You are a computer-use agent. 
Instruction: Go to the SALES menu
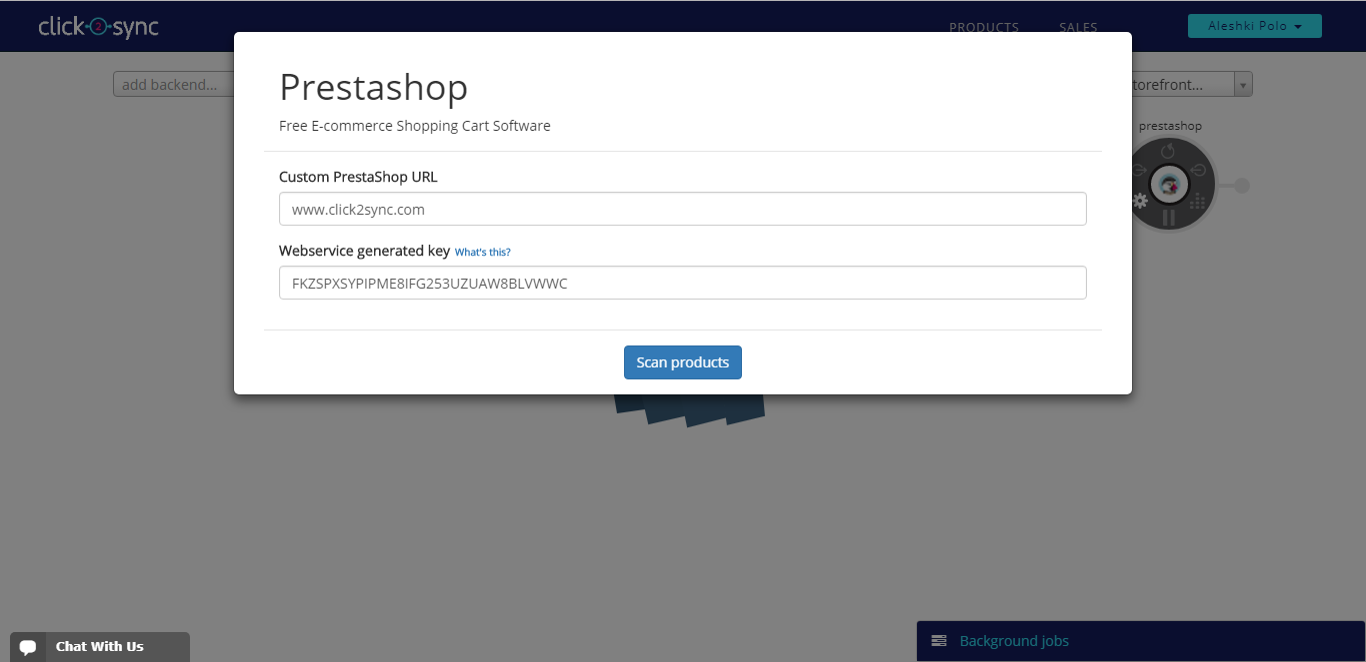[1078, 27]
